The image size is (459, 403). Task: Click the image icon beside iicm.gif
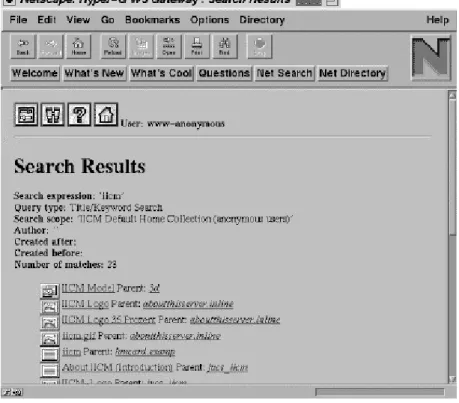click(x=50, y=338)
